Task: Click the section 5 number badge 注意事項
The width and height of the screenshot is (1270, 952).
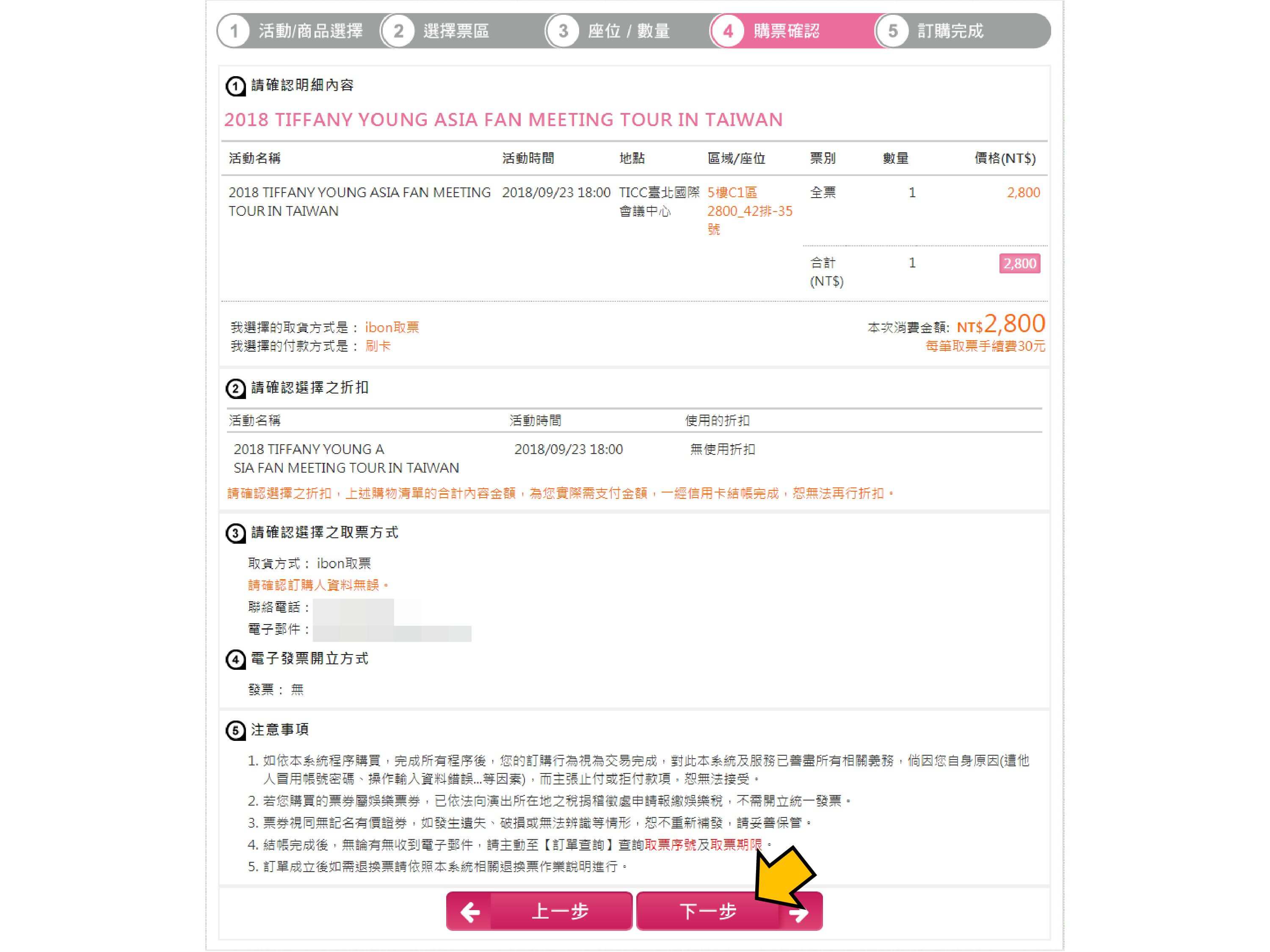Action: point(235,730)
